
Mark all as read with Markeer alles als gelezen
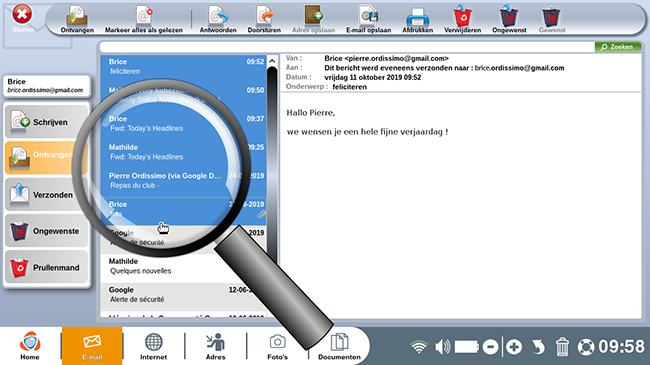(143, 19)
